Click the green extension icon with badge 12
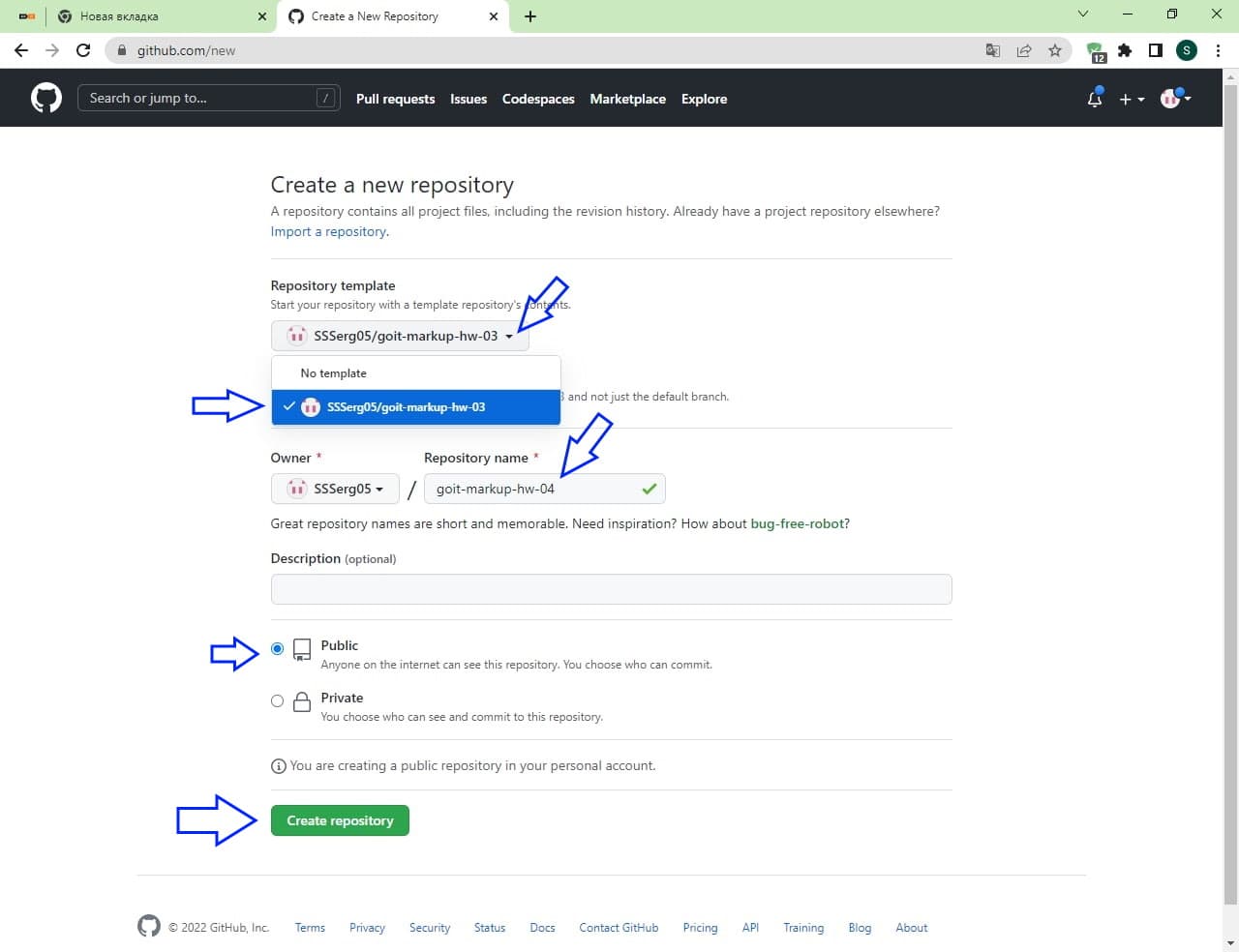The height and width of the screenshot is (952, 1239). [1096, 52]
